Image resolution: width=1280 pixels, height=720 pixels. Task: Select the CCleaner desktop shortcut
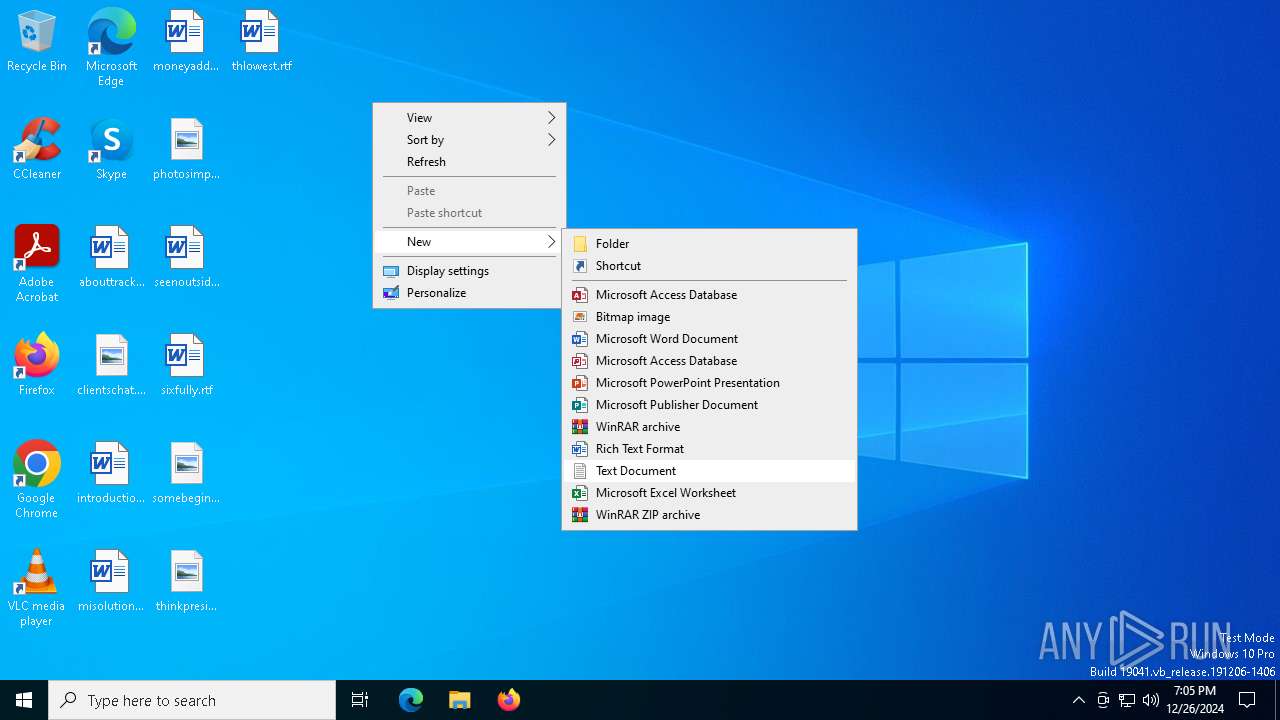click(x=37, y=150)
